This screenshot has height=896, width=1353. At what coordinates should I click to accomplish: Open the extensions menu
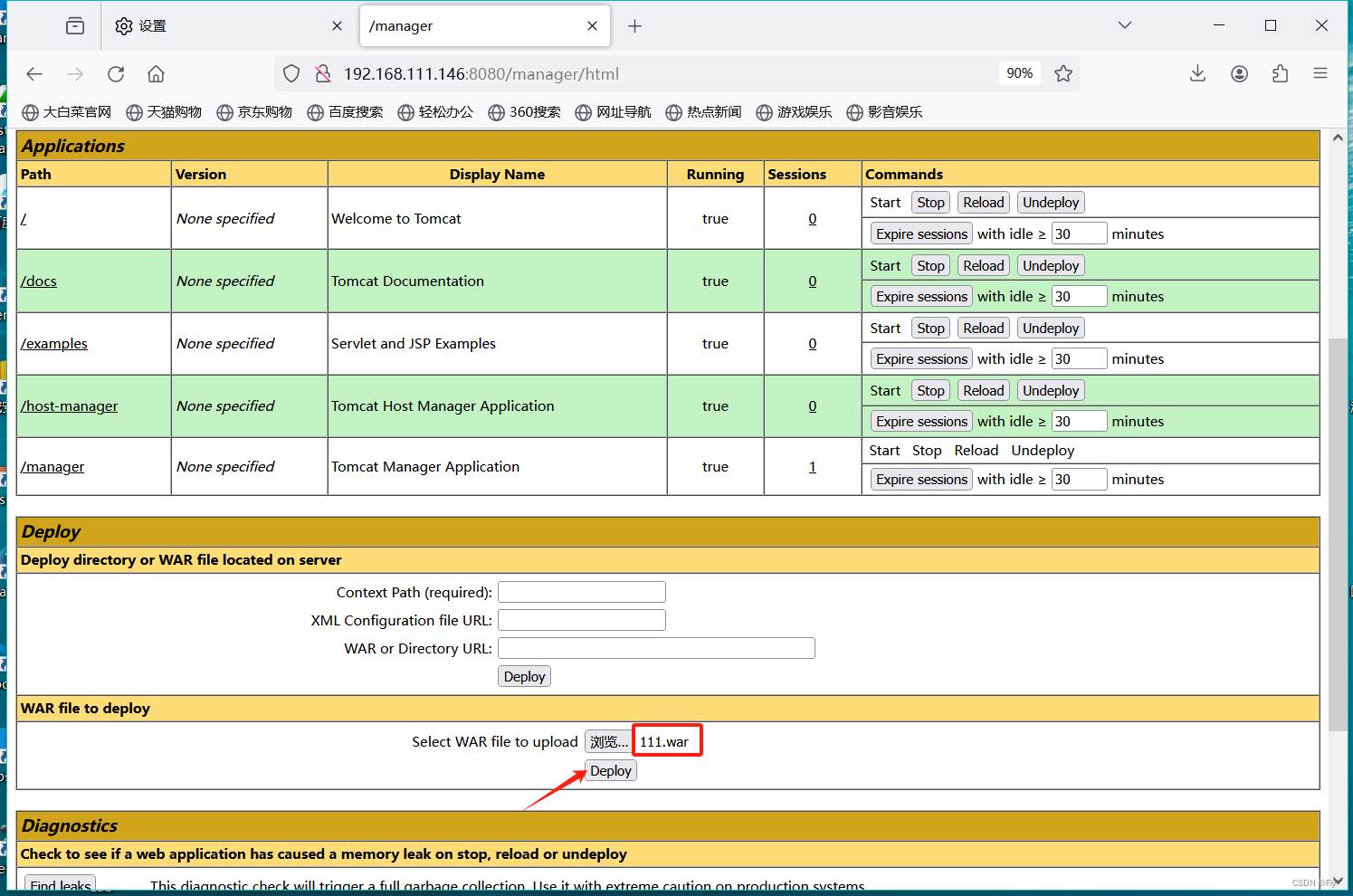point(1280,74)
